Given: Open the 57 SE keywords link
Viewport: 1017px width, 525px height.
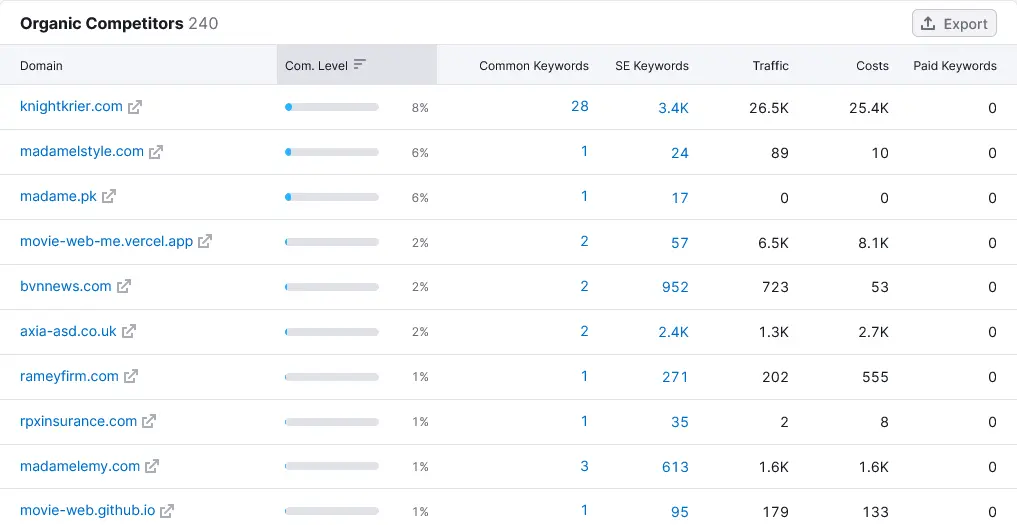Looking at the screenshot, I should click(680, 243).
